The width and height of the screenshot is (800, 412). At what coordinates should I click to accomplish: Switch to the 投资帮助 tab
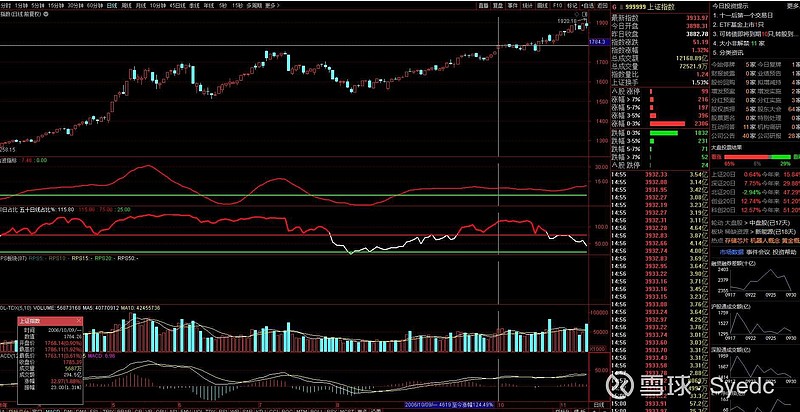point(783,252)
